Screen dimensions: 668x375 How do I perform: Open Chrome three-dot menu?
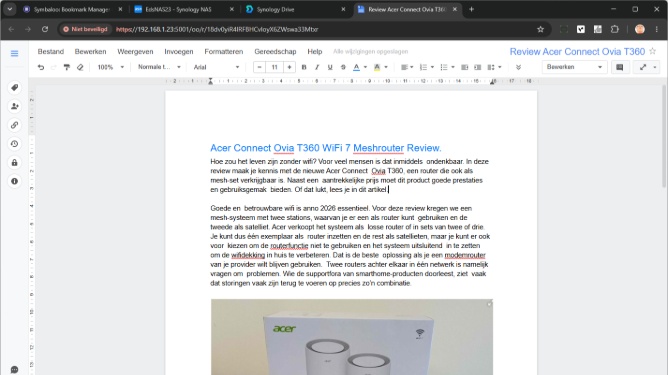pos(656,29)
